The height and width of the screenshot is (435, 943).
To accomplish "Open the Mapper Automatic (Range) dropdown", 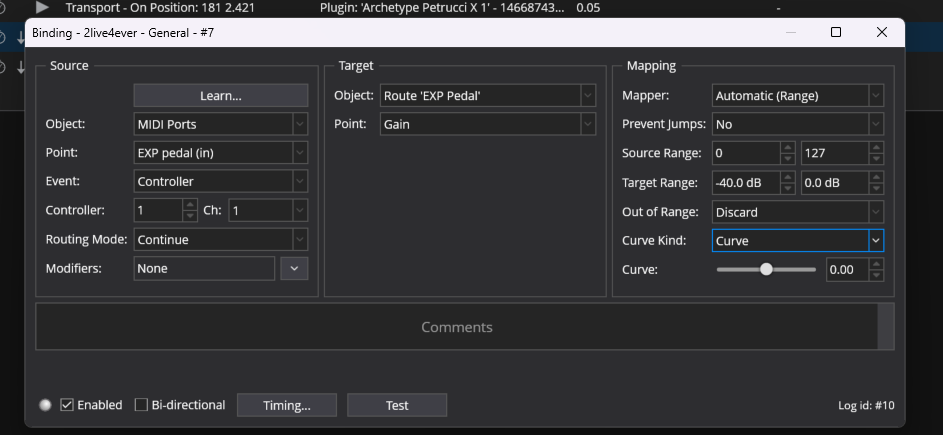I will [797, 96].
